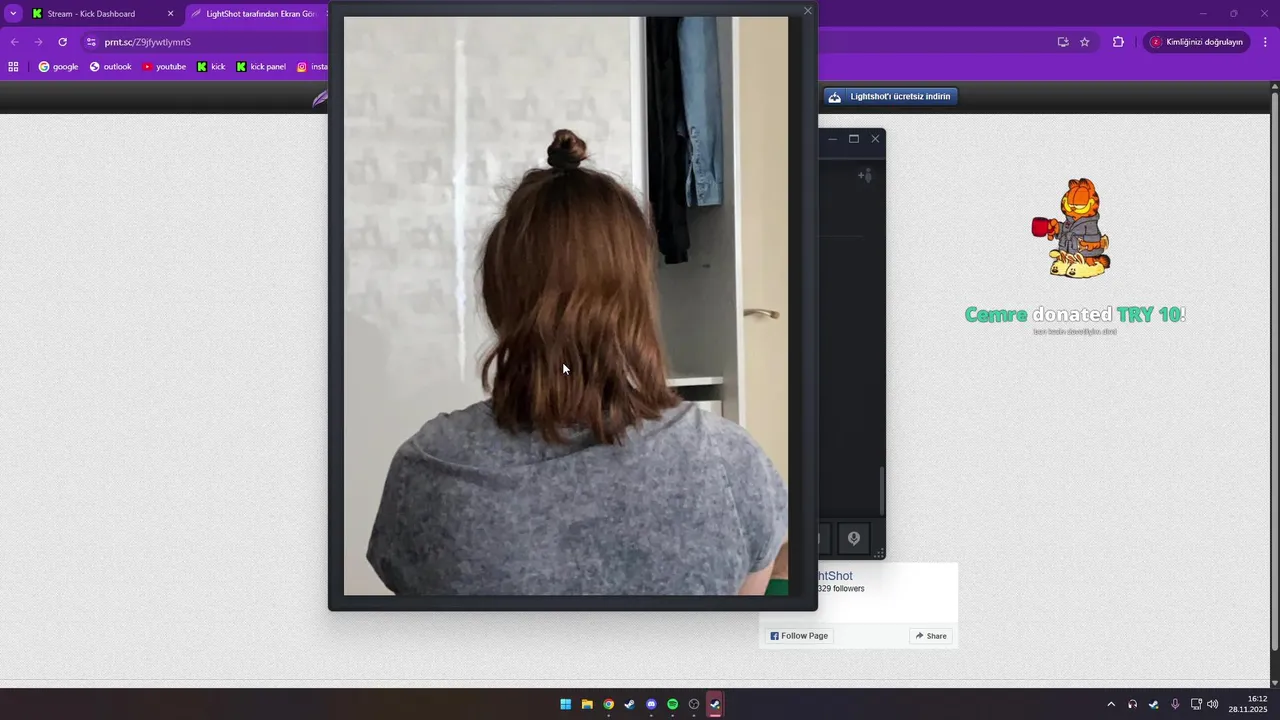1280x720 pixels.
Task: Open the OBS Studio taskbar icon
Action: (694, 704)
